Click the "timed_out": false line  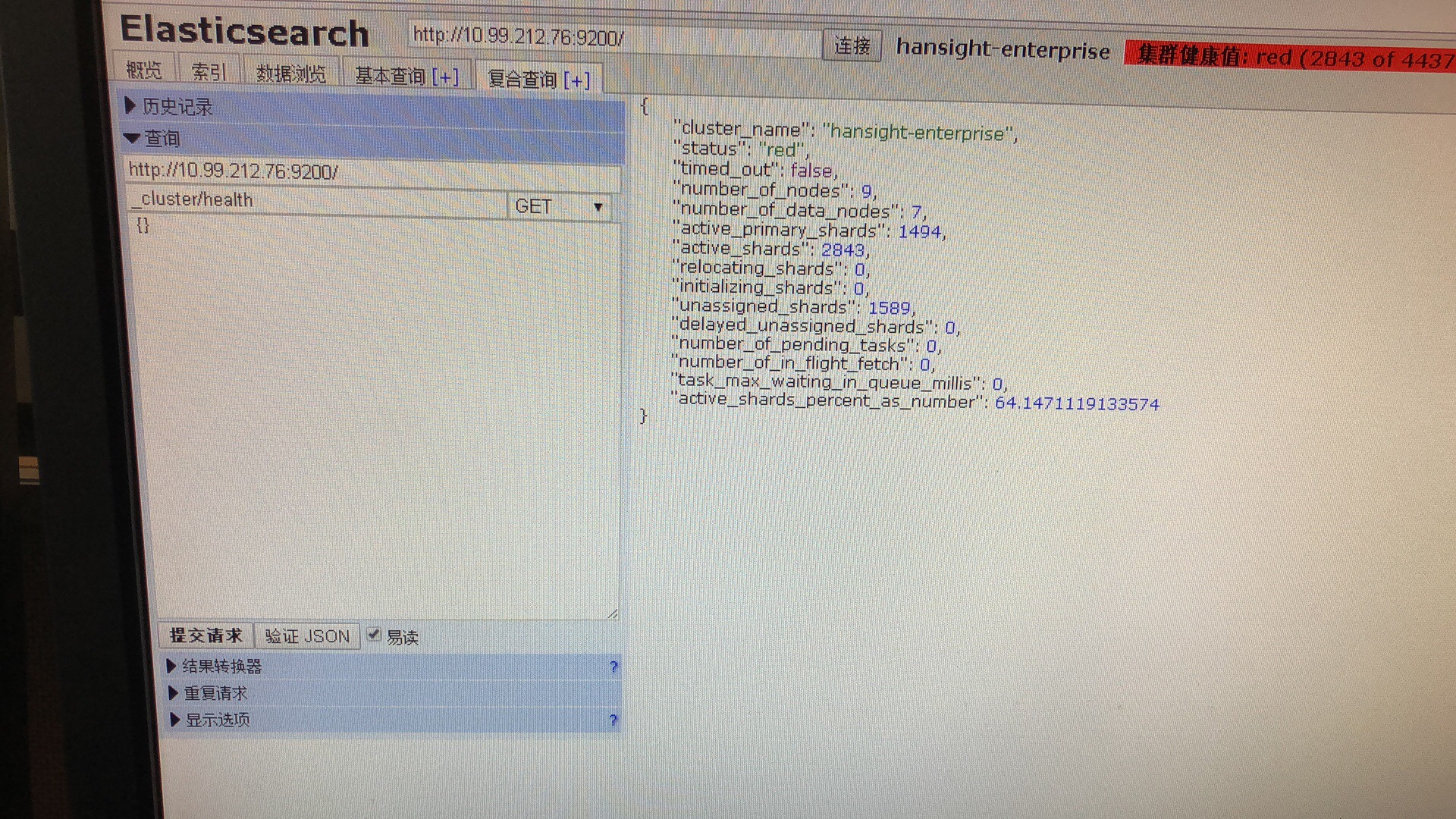pyautogui.click(x=755, y=170)
